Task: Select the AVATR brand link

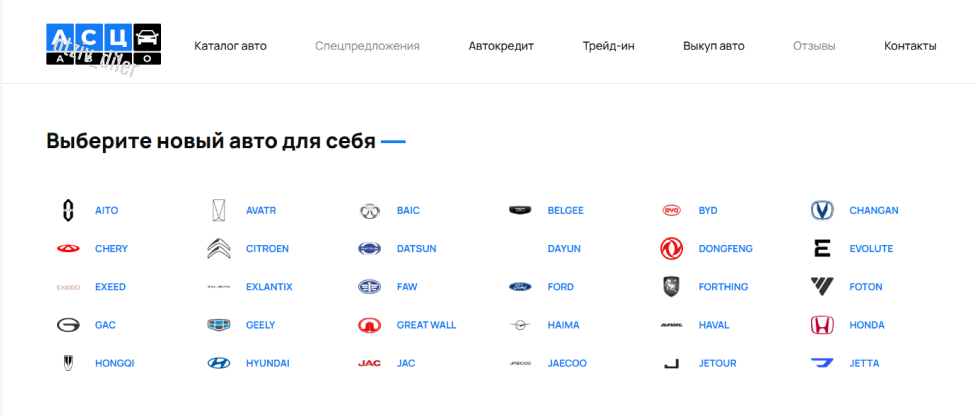Action: 261,210
